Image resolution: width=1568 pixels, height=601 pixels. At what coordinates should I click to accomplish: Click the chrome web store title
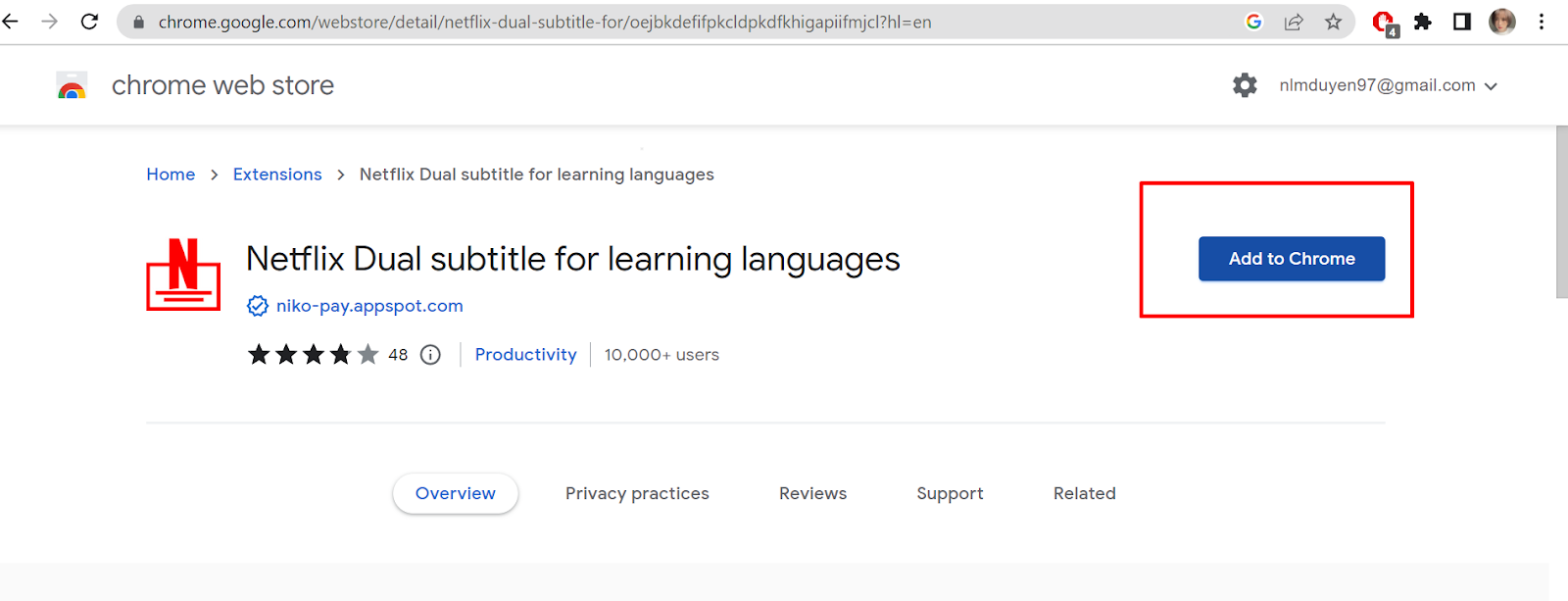pyautogui.click(x=222, y=85)
